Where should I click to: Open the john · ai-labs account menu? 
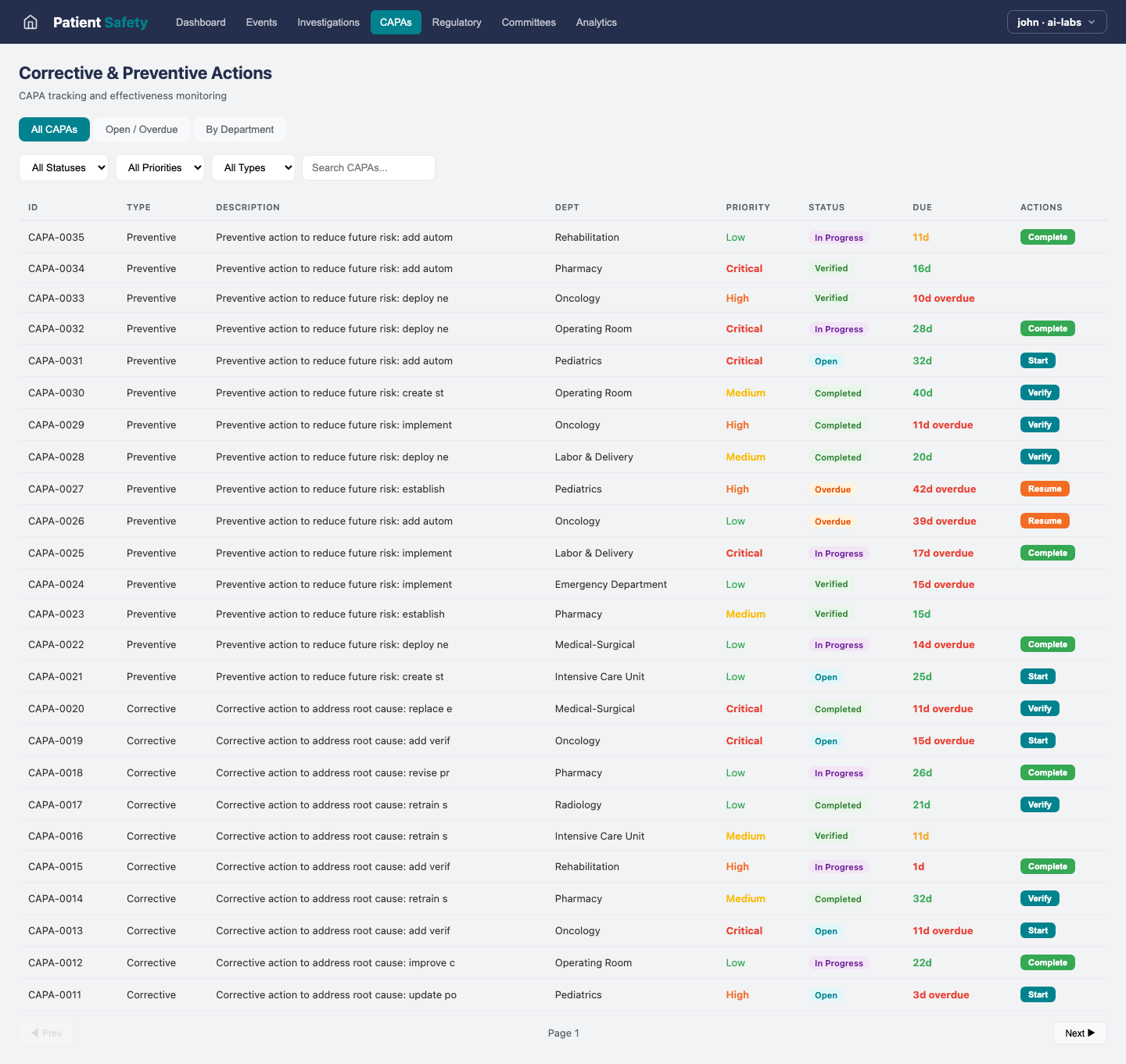point(1056,22)
